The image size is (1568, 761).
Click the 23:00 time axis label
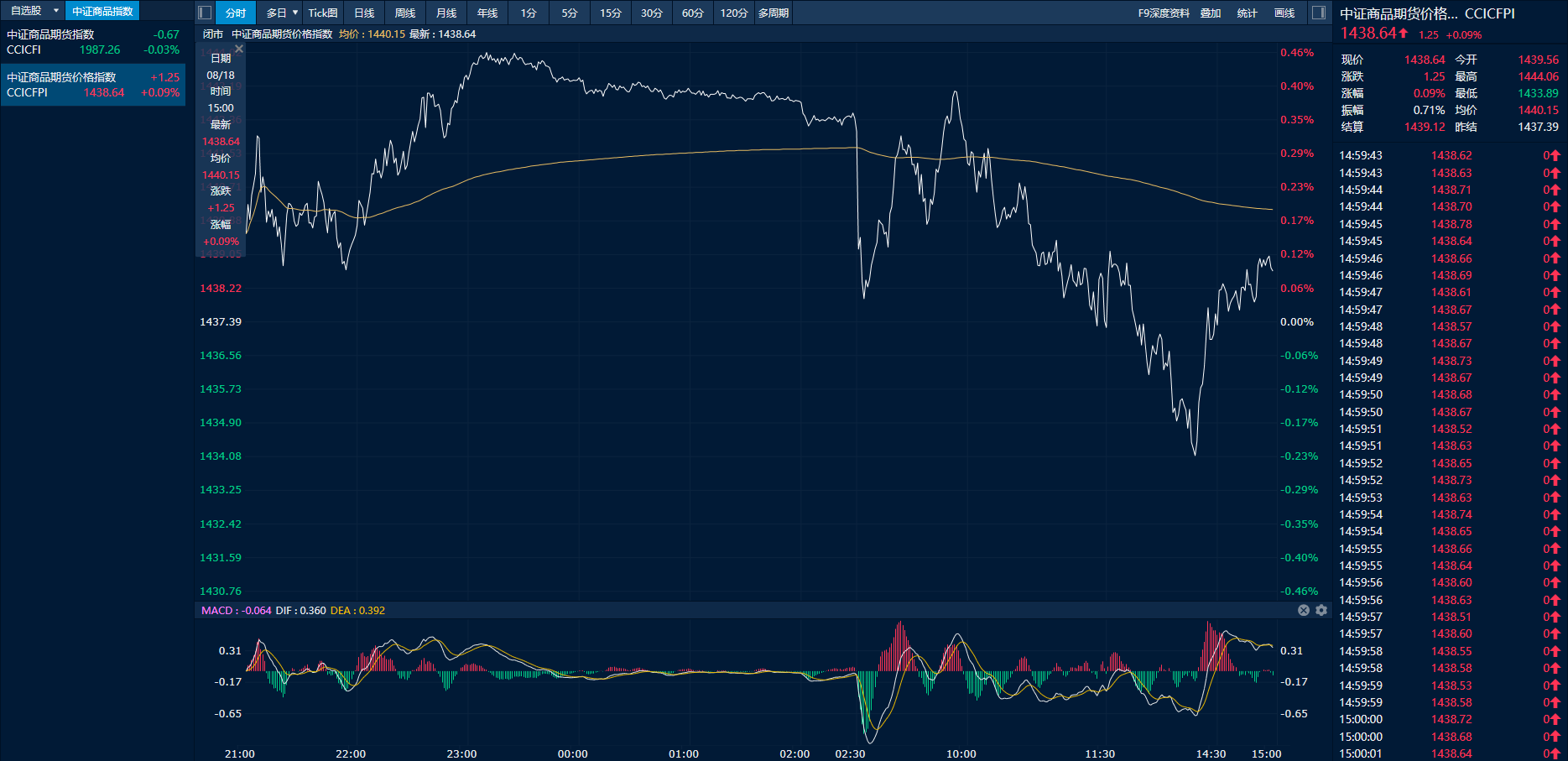(461, 753)
